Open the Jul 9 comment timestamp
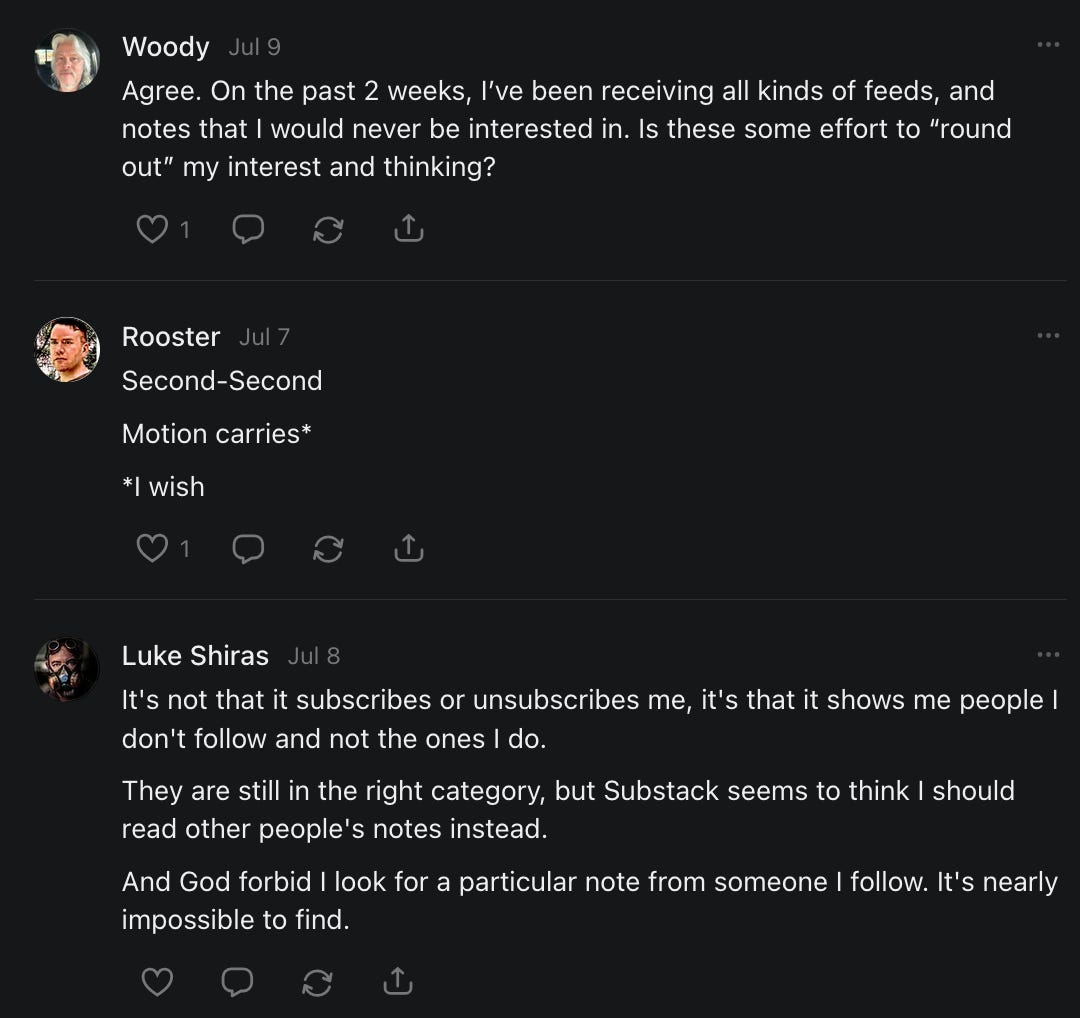 pos(254,47)
